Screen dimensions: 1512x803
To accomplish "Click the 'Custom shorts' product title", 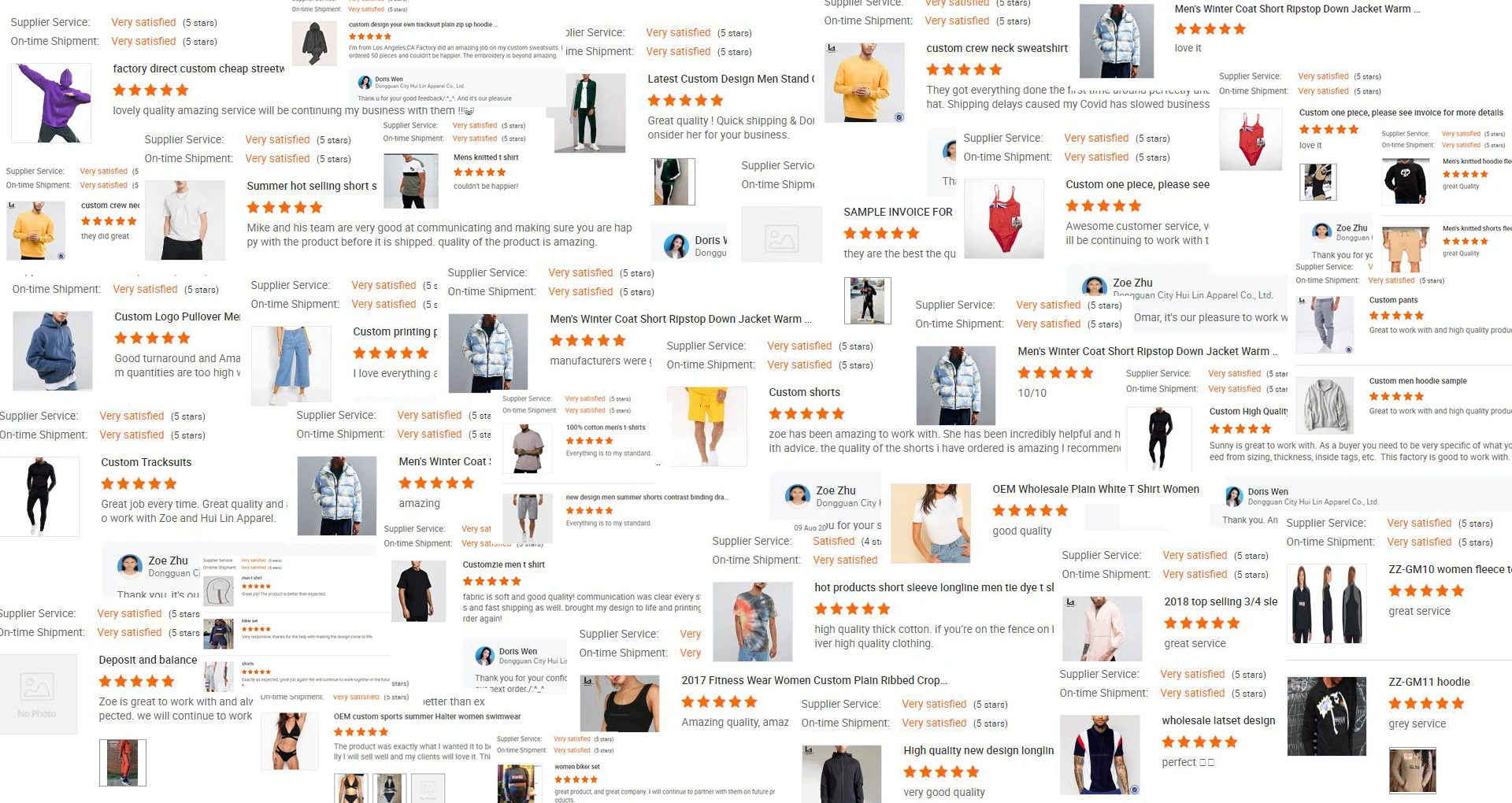I will (x=804, y=392).
